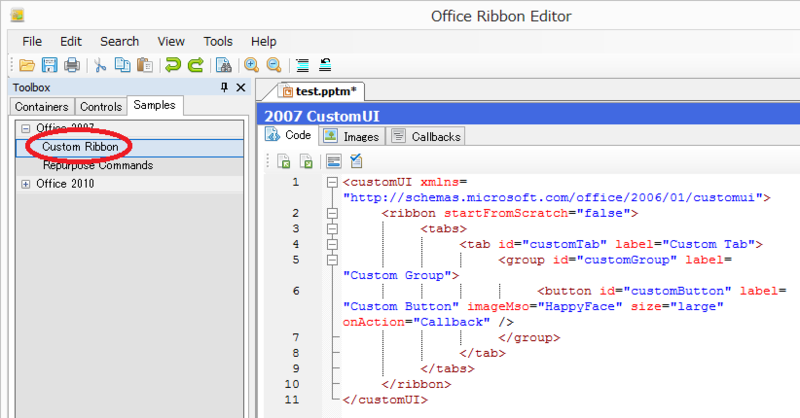The image size is (800, 418).
Task: Collapse the ribbon fold on line 2
Action: pos(332,213)
